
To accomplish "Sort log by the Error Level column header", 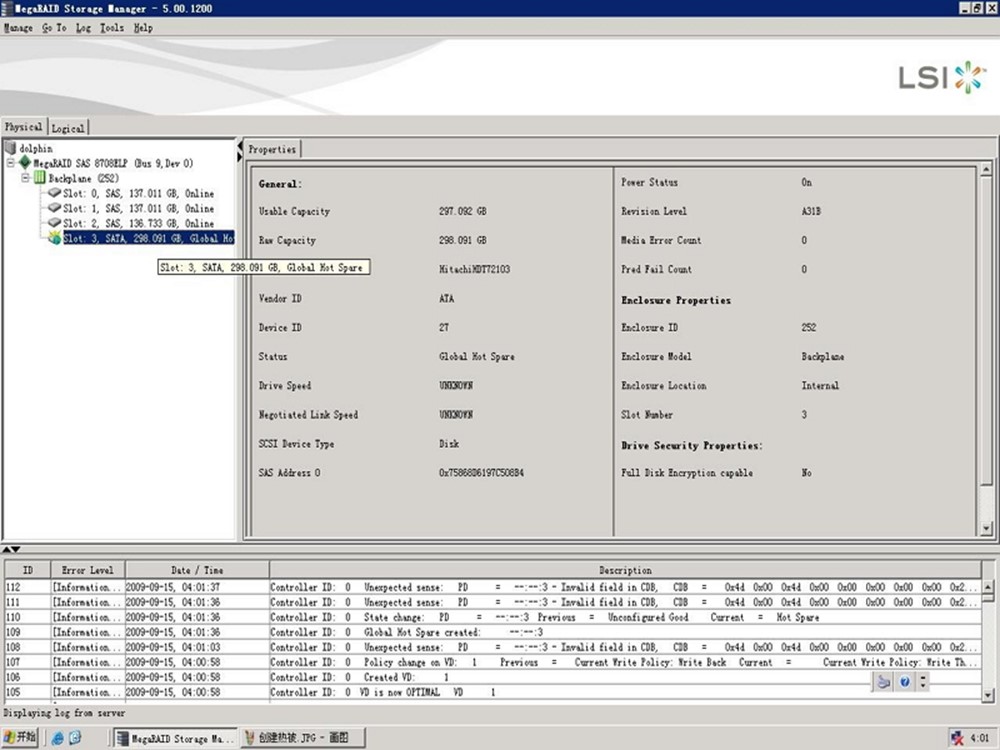I will pos(88,570).
